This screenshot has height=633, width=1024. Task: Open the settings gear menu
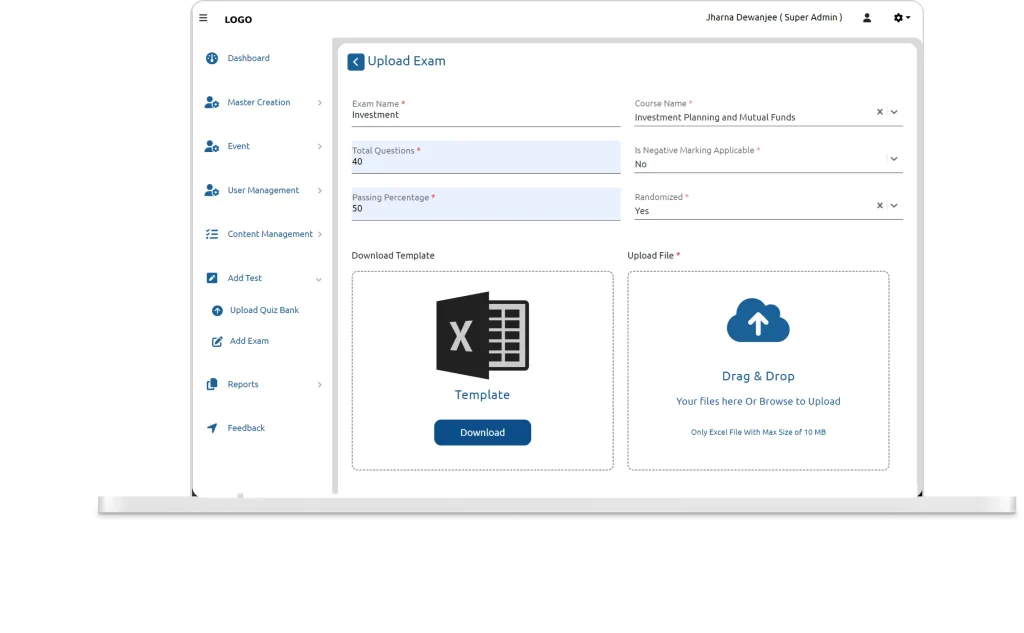click(899, 18)
